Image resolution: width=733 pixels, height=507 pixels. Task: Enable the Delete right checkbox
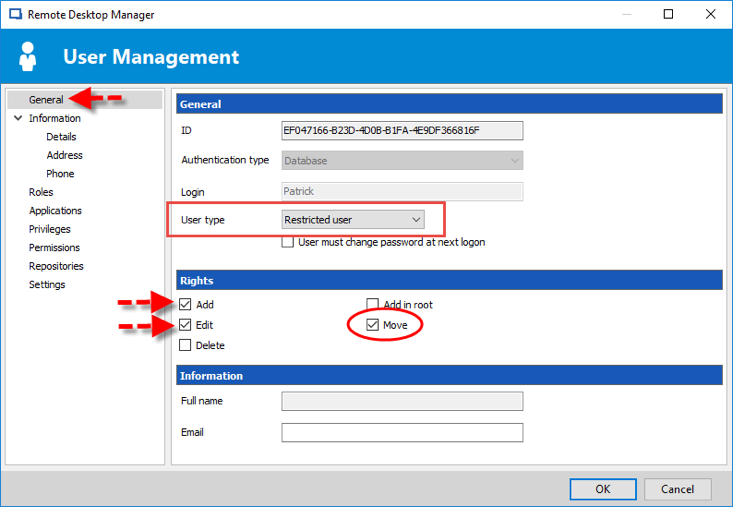click(185, 345)
